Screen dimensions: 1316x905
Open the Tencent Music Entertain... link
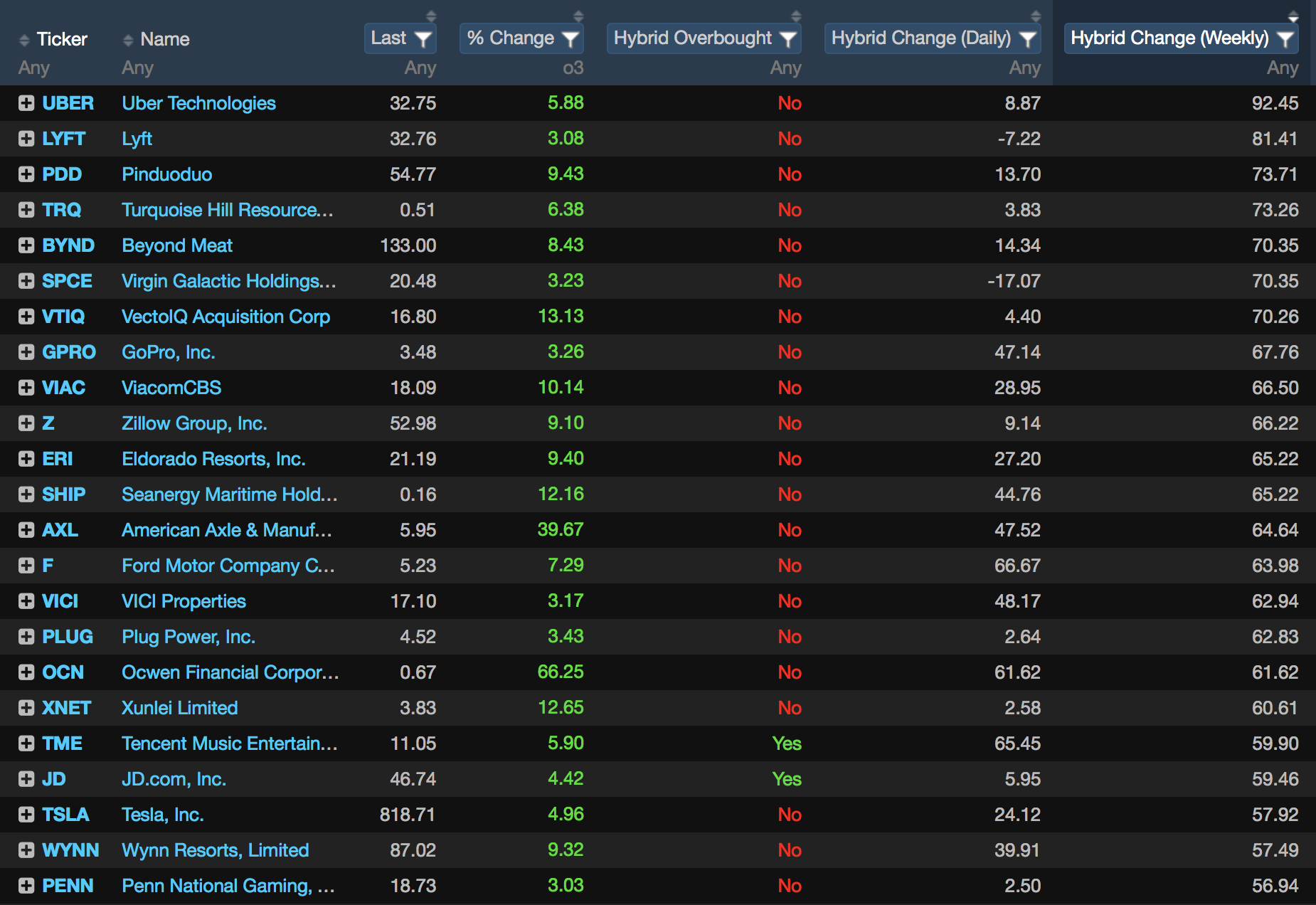230,743
